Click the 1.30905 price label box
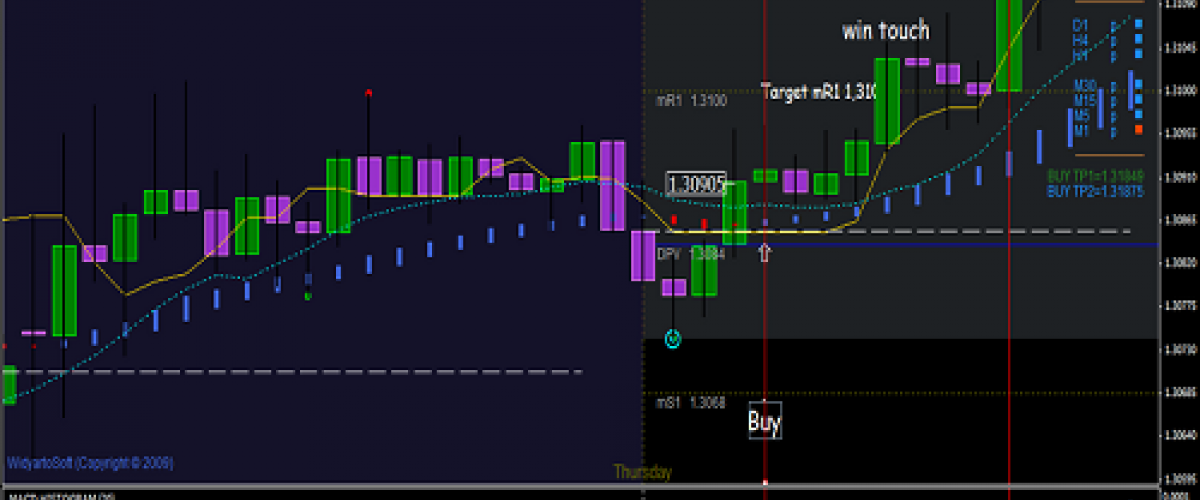This screenshot has height=500, width=1200. pyautogui.click(x=696, y=184)
